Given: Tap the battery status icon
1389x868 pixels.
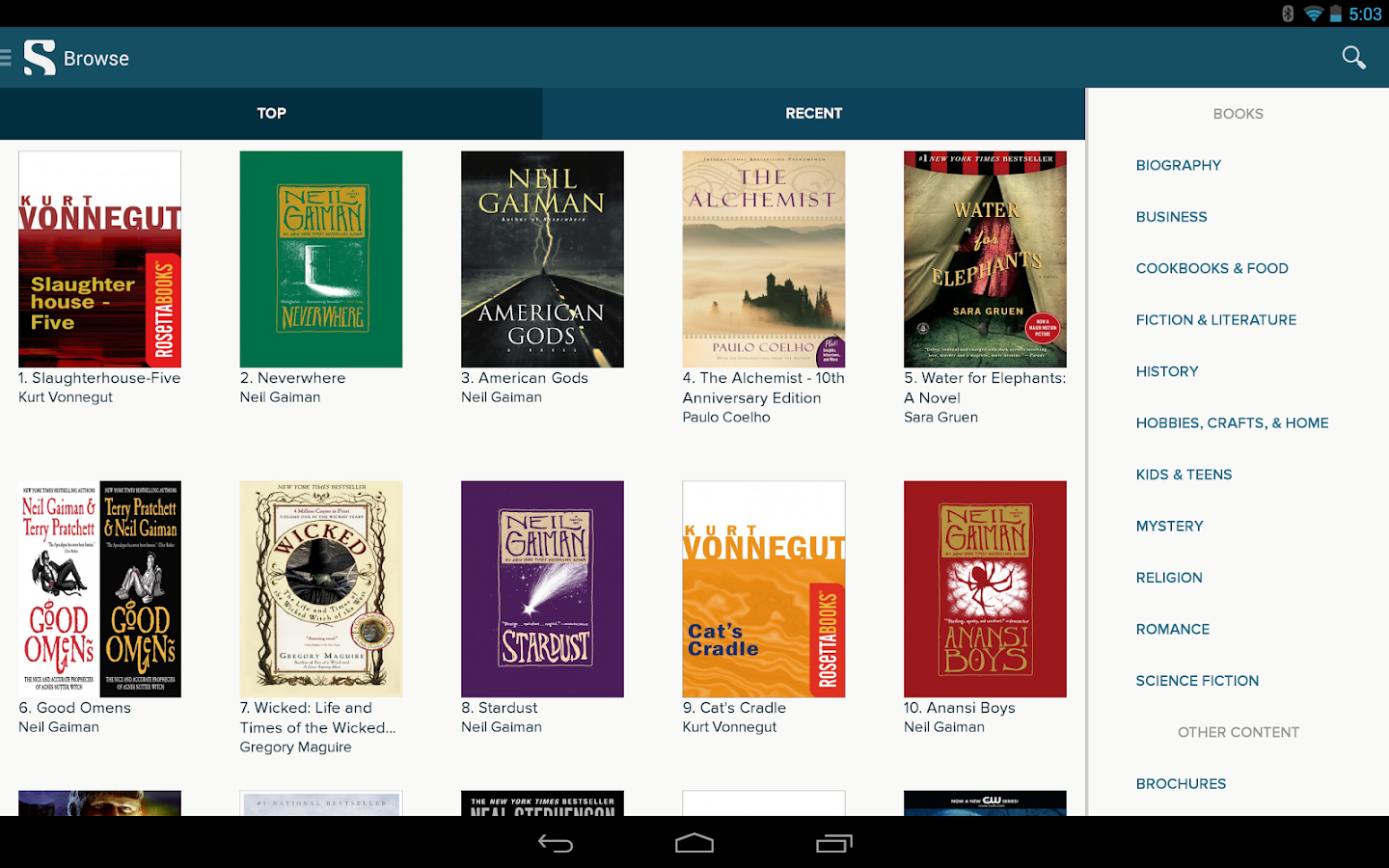Looking at the screenshot, I should click(1336, 14).
